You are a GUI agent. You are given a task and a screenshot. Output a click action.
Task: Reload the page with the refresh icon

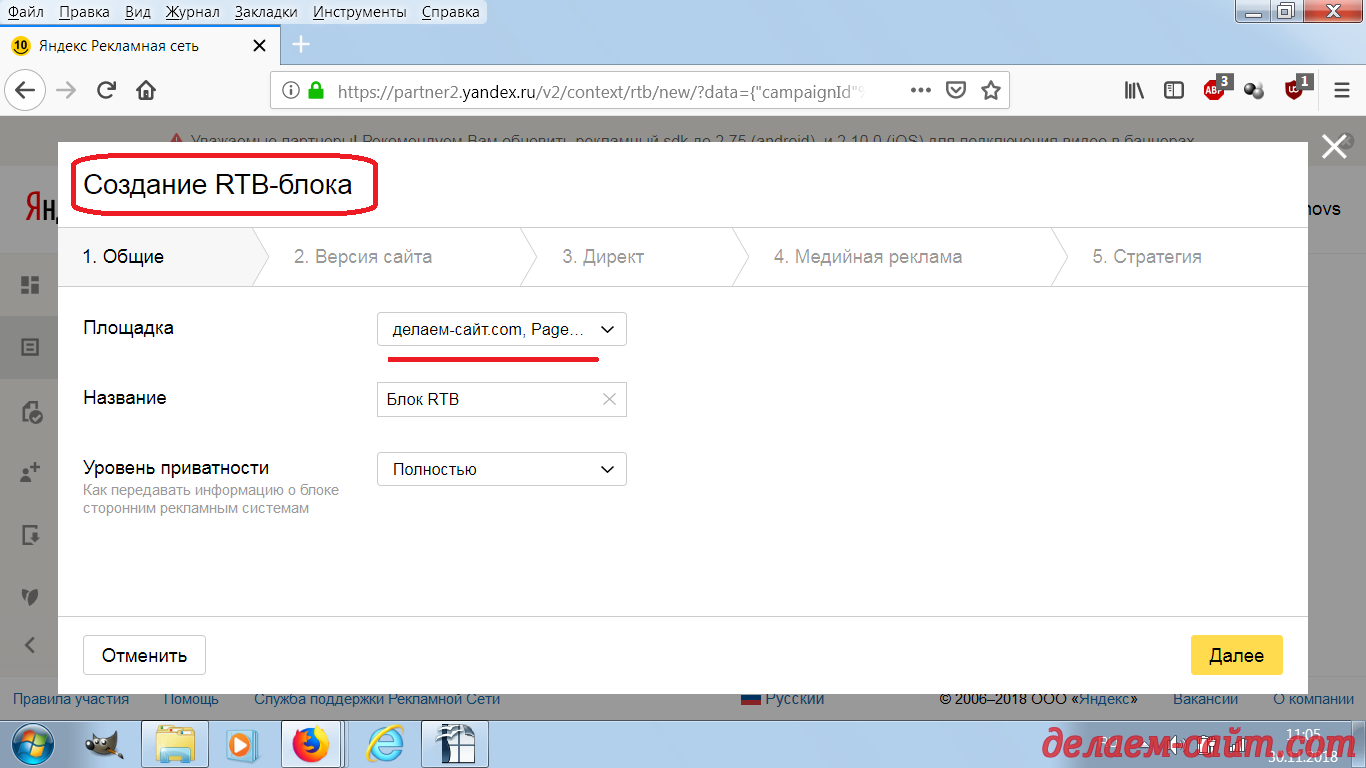click(106, 90)
